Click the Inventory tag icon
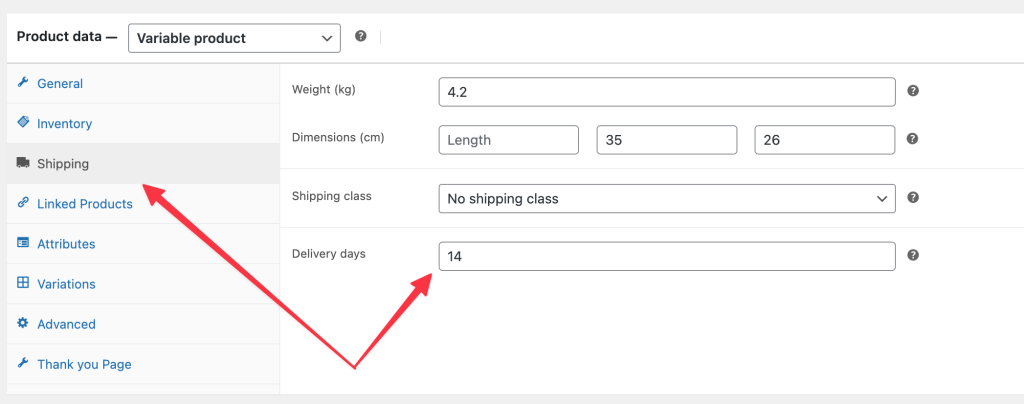The image size is (1024, 404). (x=23, y=123)
